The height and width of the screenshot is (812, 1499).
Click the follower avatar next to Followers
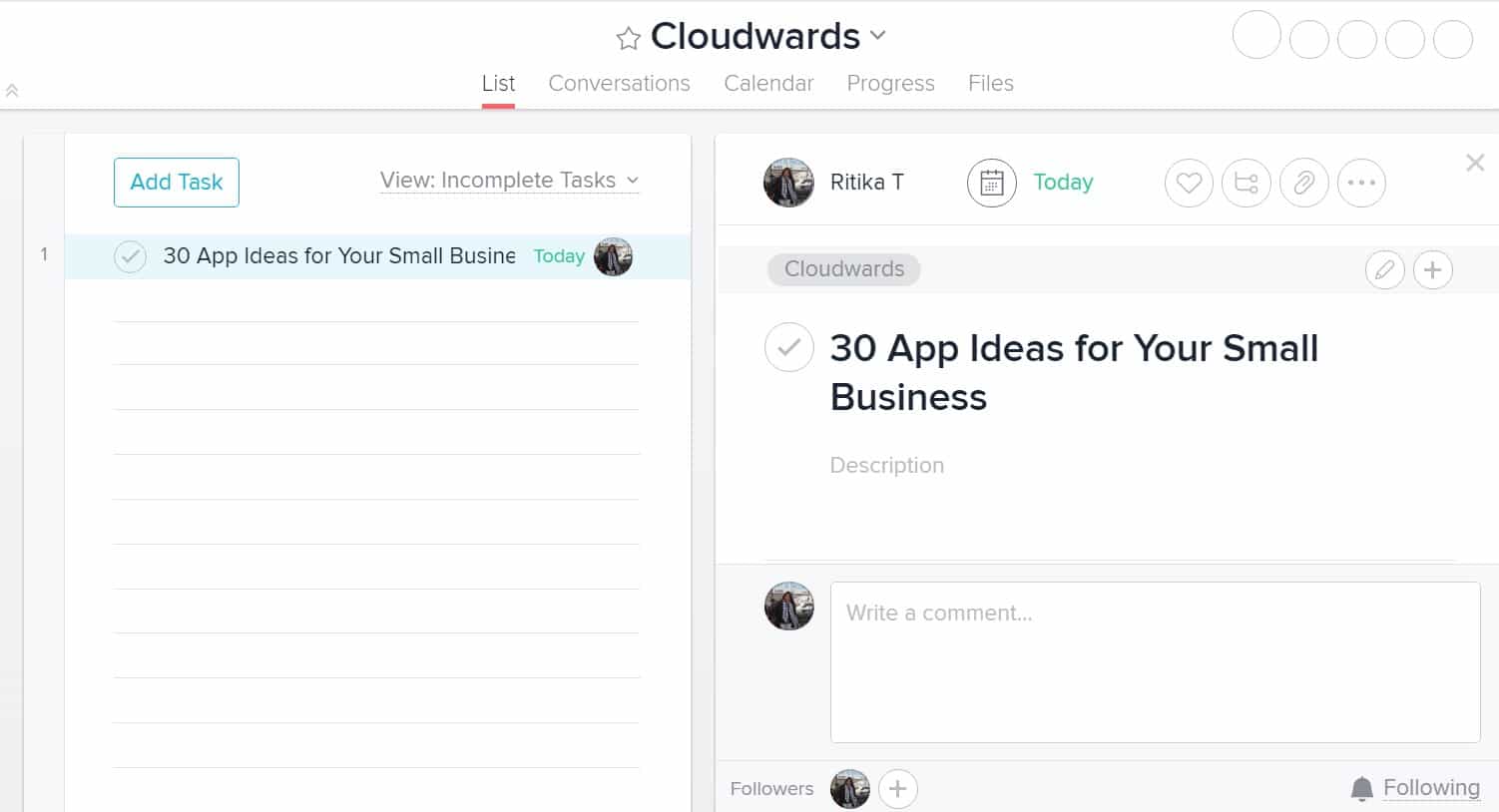[x=850, y=789]
